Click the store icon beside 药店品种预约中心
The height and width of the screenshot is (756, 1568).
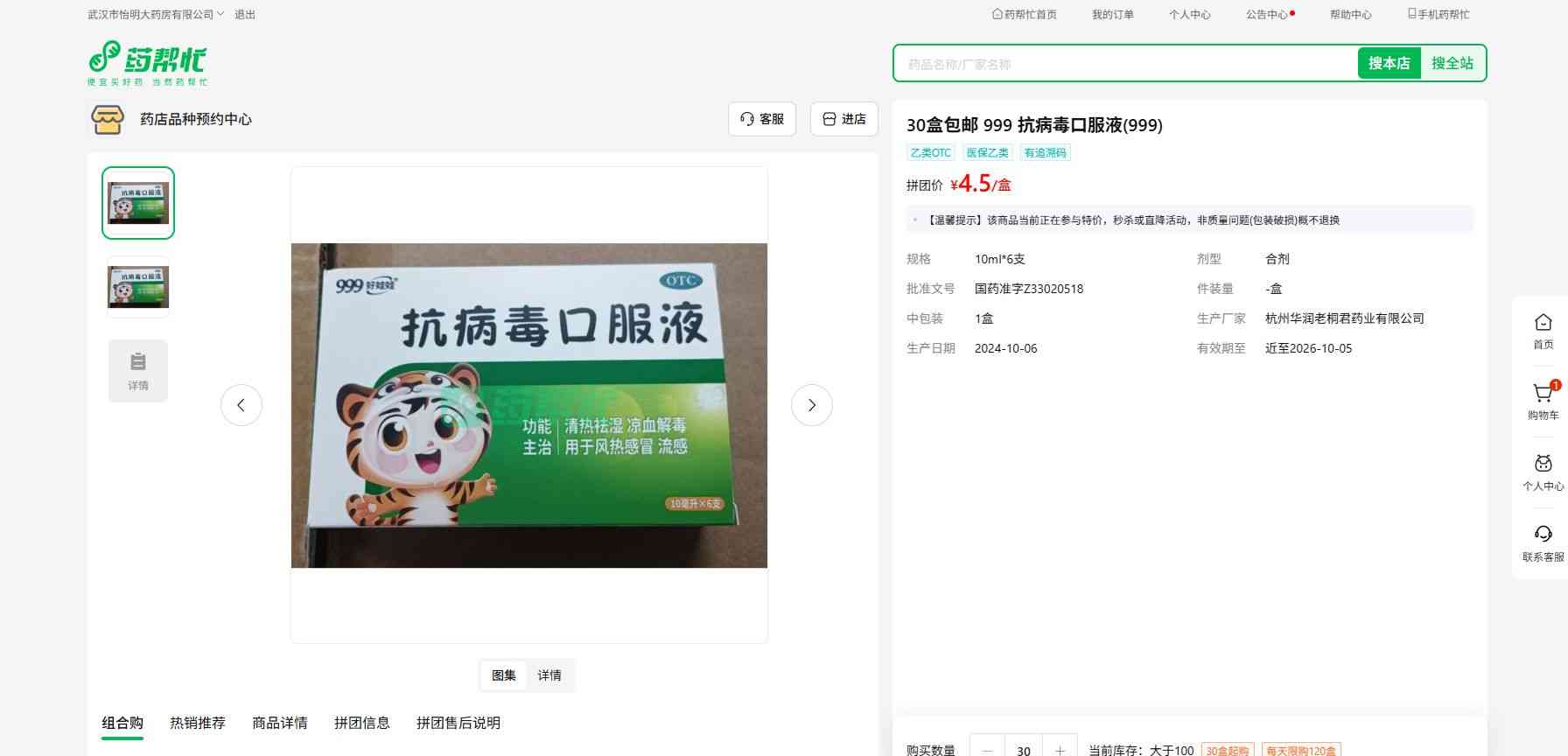[x=108, y=119]
